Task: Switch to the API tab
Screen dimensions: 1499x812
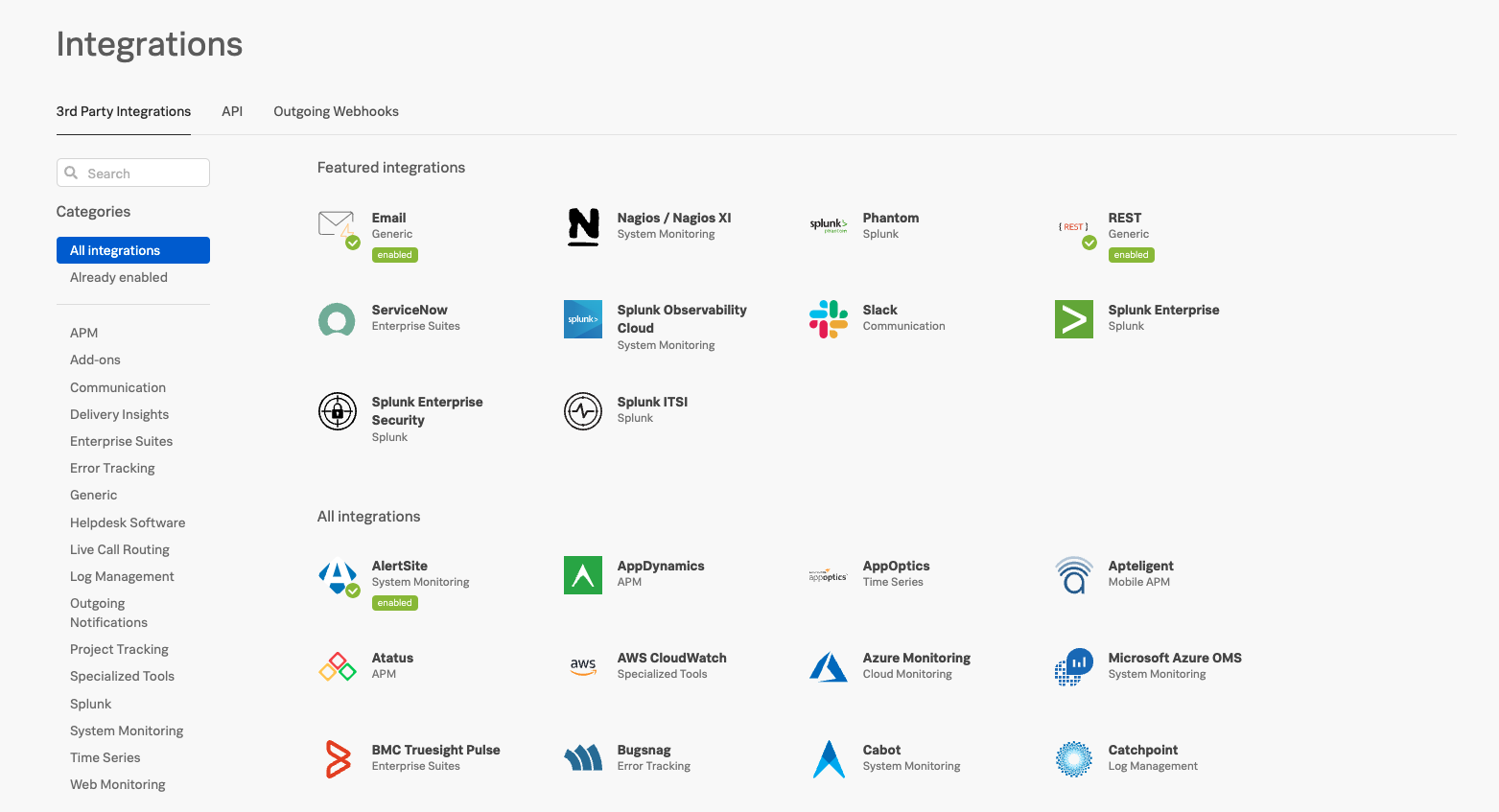Action: (232, 111)
